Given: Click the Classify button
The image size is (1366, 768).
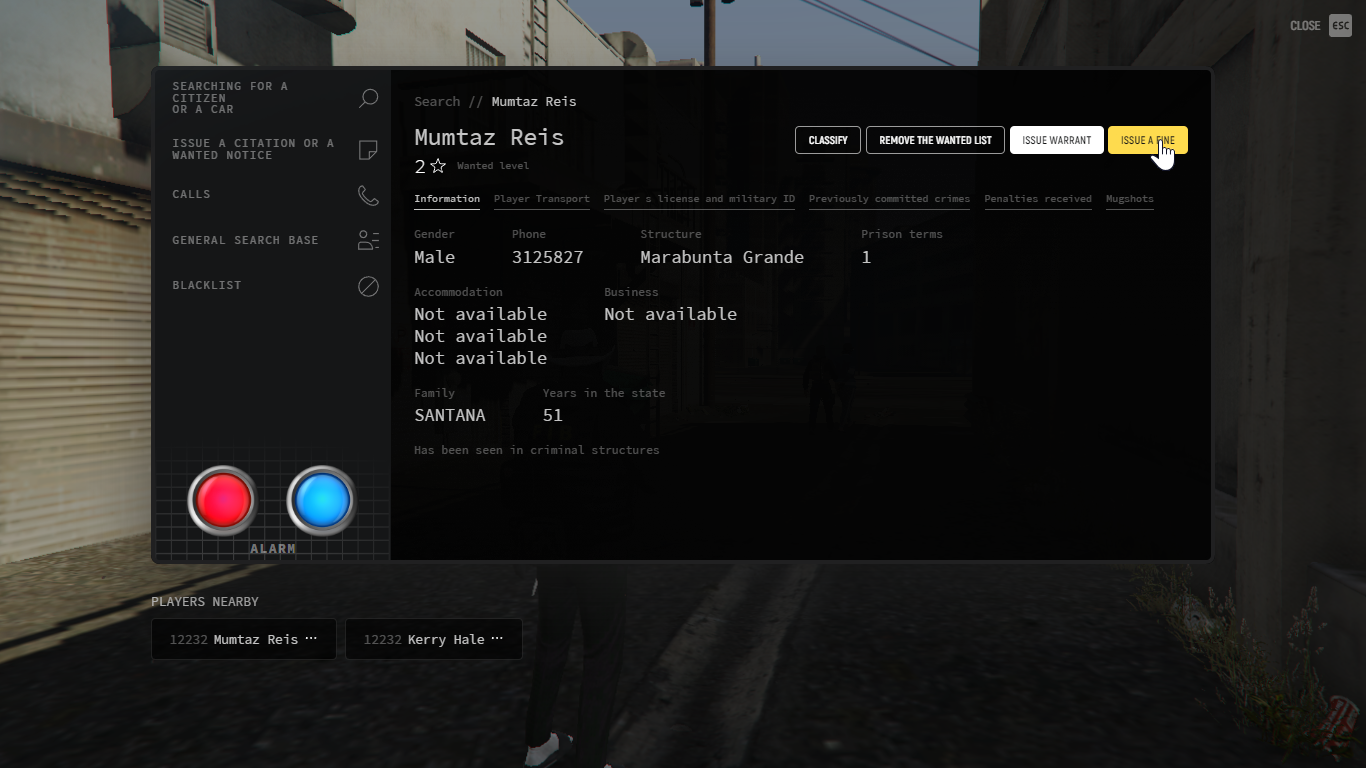Looking at the screenshot, I should point(828,140).
